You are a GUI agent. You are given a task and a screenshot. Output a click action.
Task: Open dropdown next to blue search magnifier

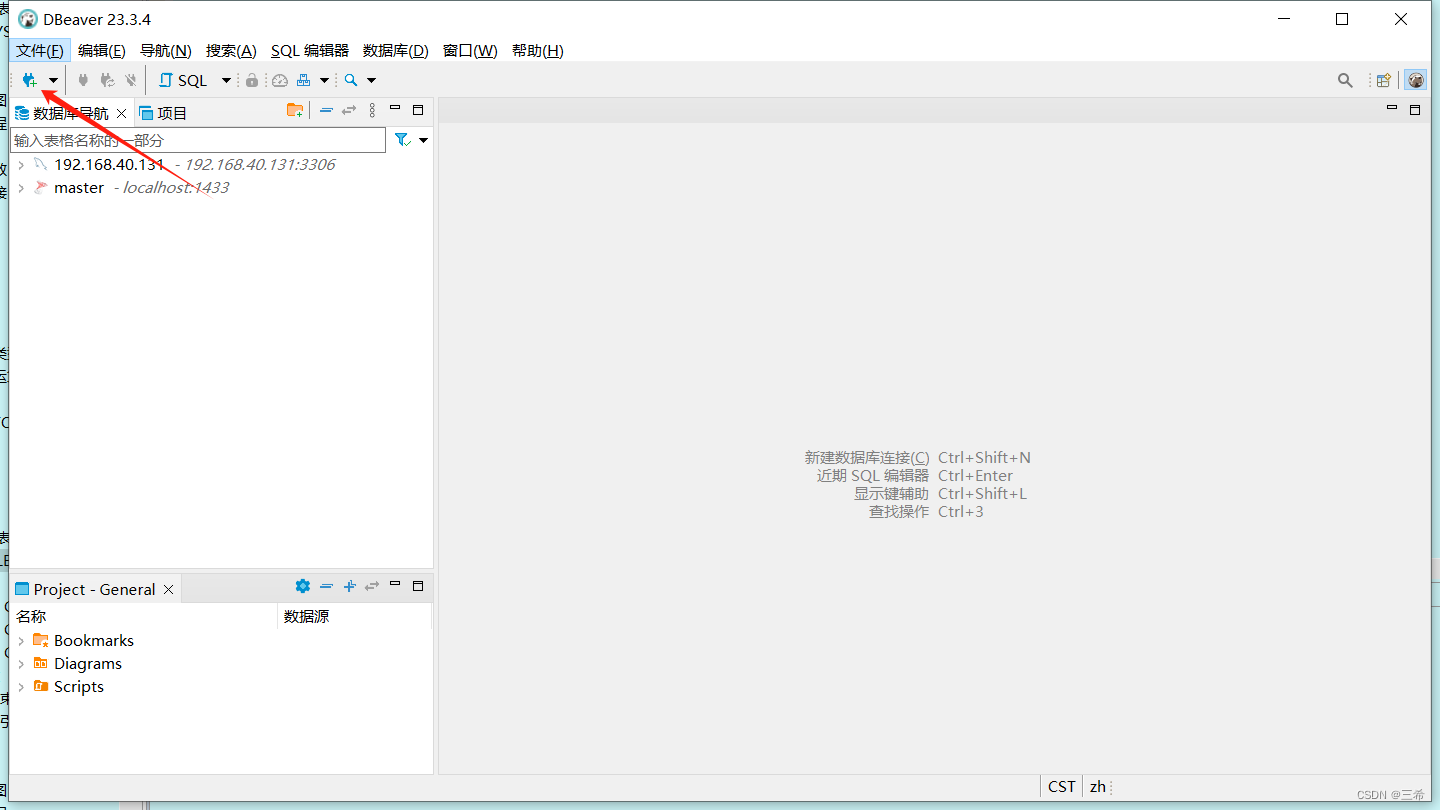click(371, 81)
